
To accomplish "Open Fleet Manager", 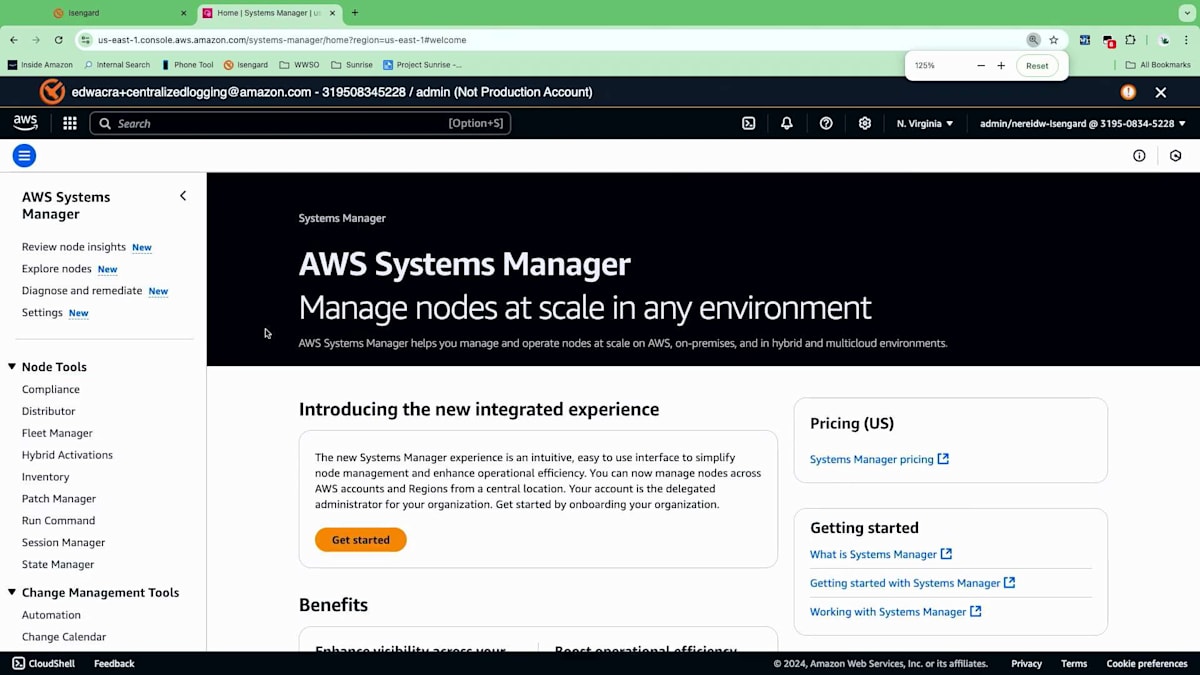I will [x=57, y=433].
